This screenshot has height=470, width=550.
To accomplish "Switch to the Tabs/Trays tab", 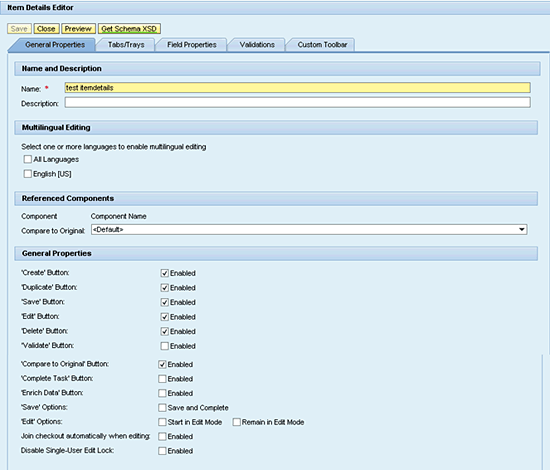I will click(x=126, y=45).
